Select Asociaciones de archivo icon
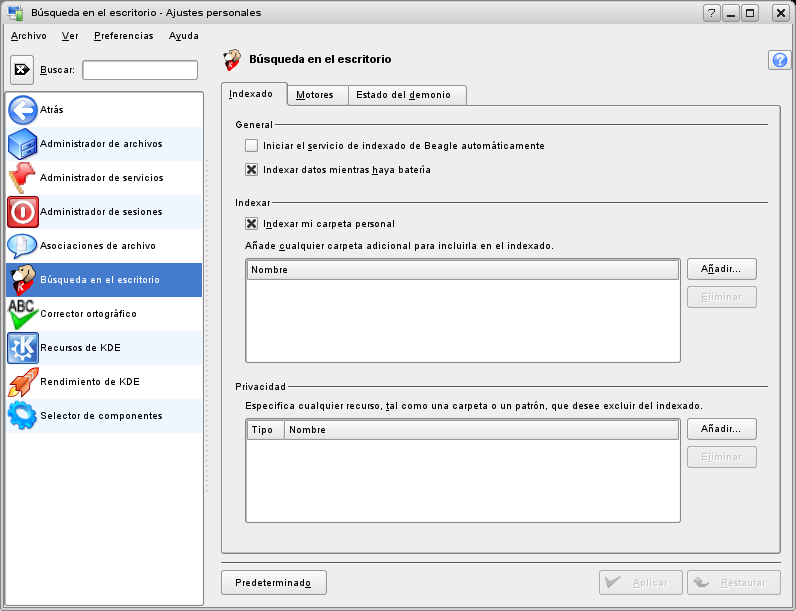Screen dimensions: 796x611 [x=22, y=246]
